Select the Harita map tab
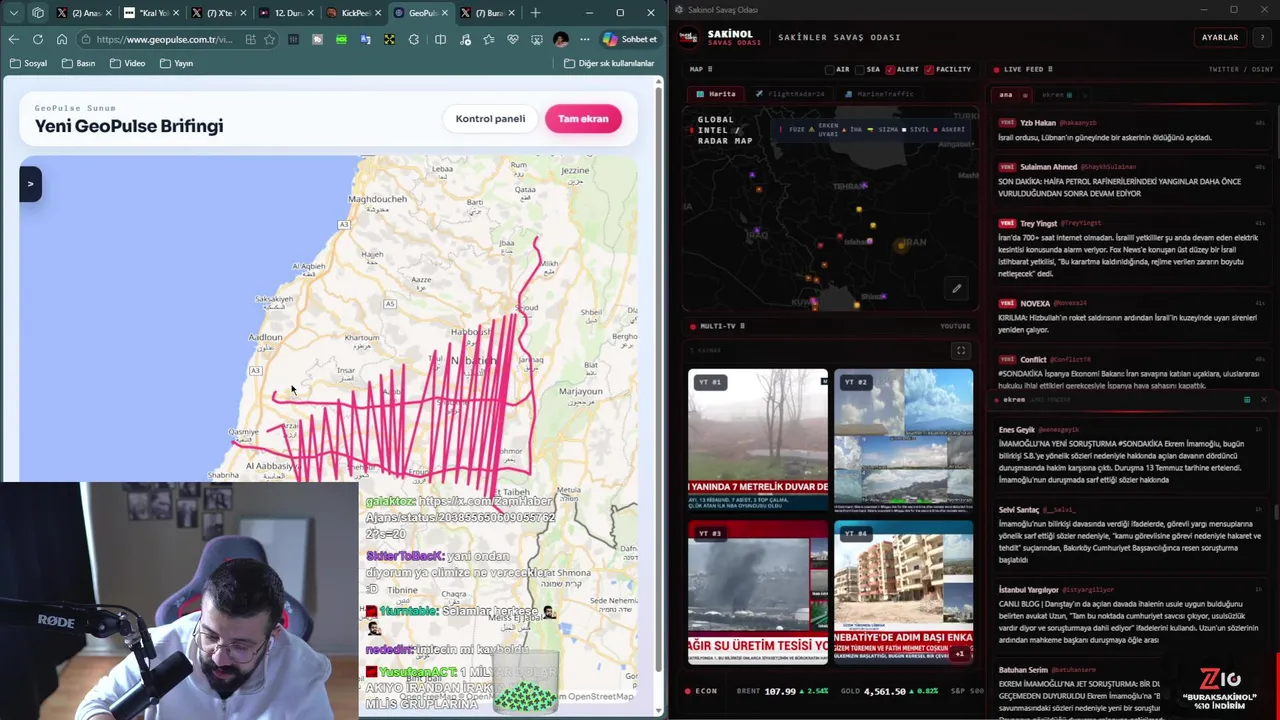The width and height of the screenshot is (1280, 720). pyautogui.click(x=716, y=94)
